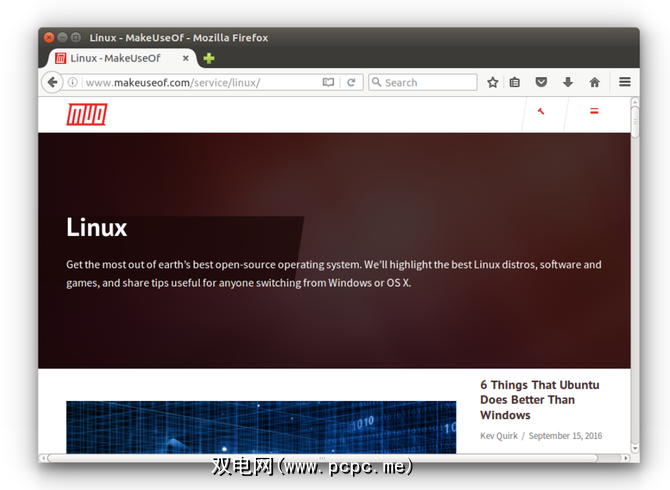Reload the page with refresh icon
Viewport: 670px width, 490px height.
351,82
